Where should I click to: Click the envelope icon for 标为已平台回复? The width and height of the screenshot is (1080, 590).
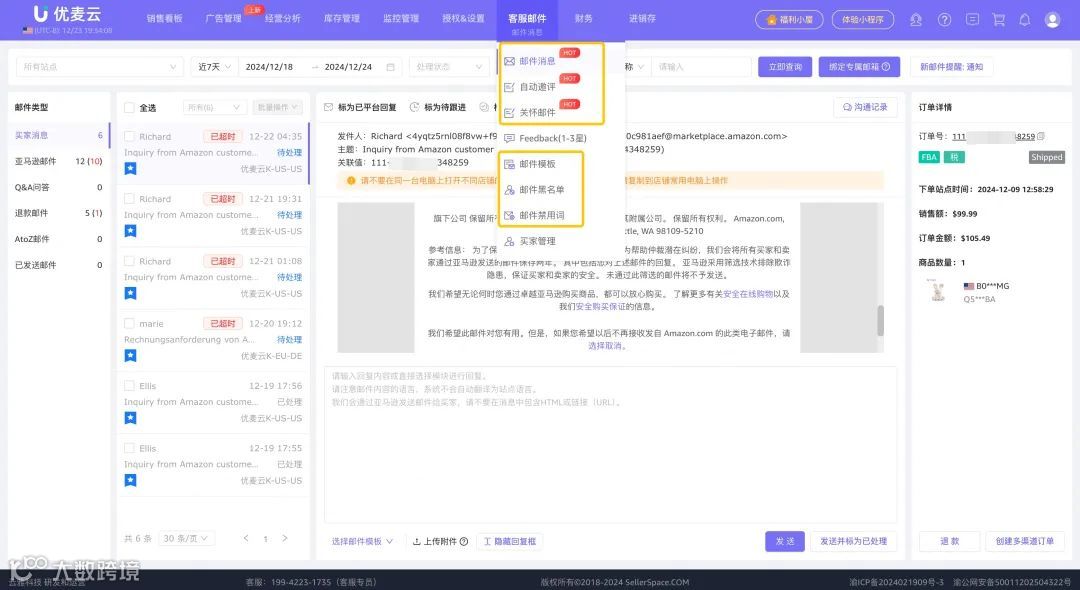[329, 107]
